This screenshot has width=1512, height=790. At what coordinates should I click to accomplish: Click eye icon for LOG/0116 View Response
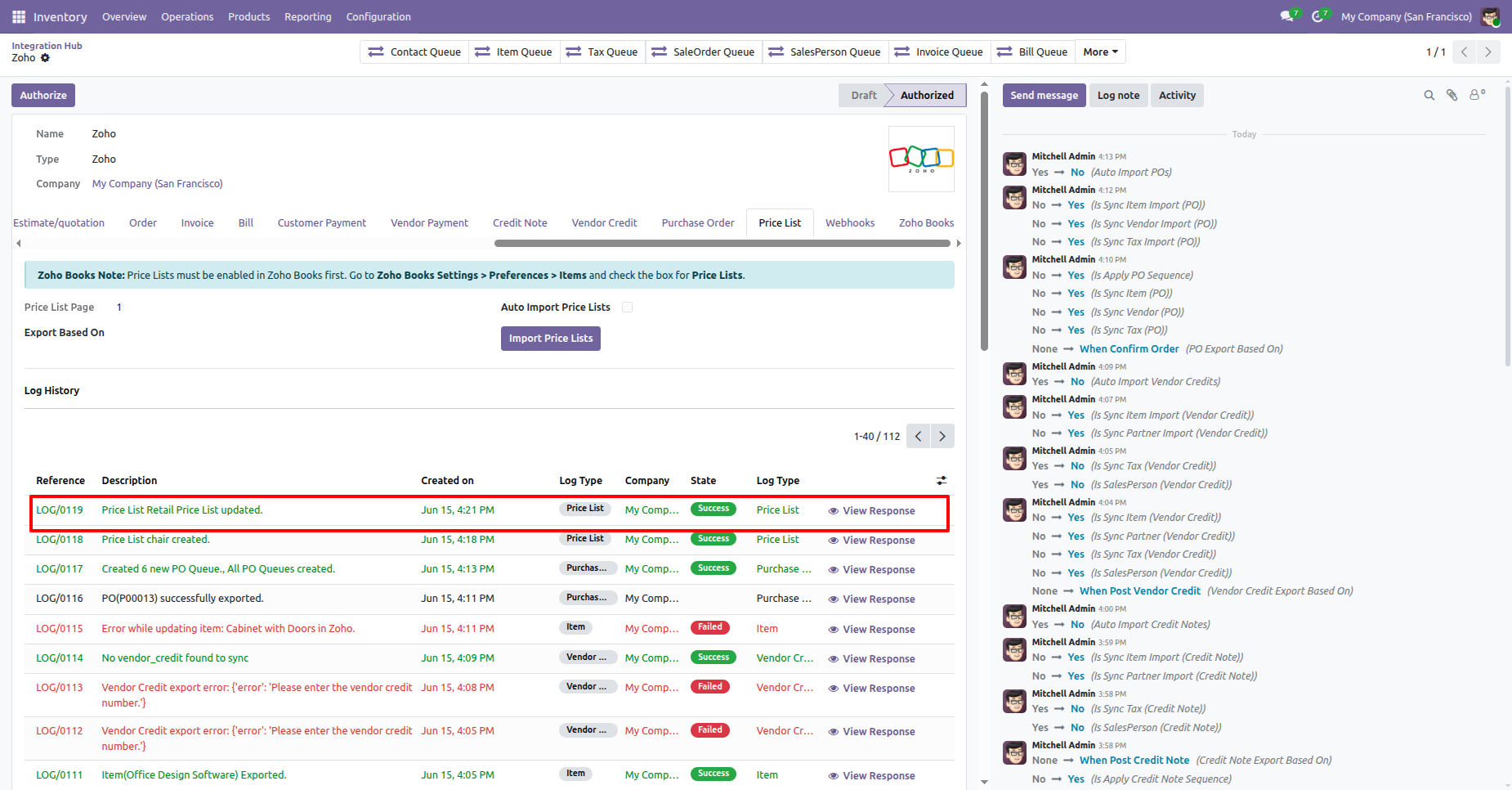click(834, 599)
